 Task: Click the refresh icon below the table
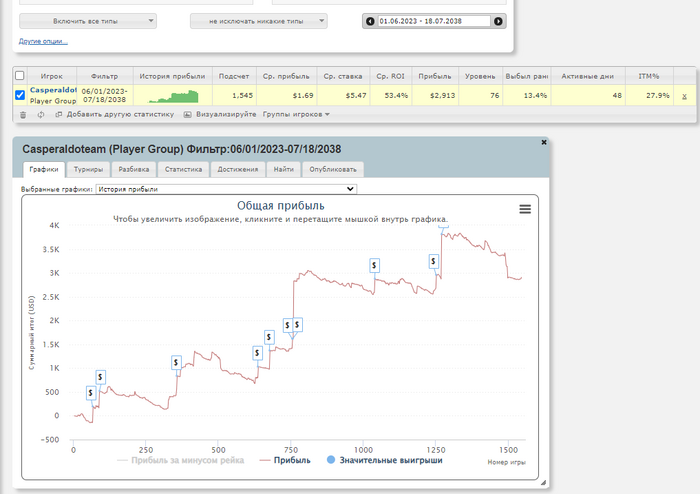pyautogui.click(x=41, y=115)
